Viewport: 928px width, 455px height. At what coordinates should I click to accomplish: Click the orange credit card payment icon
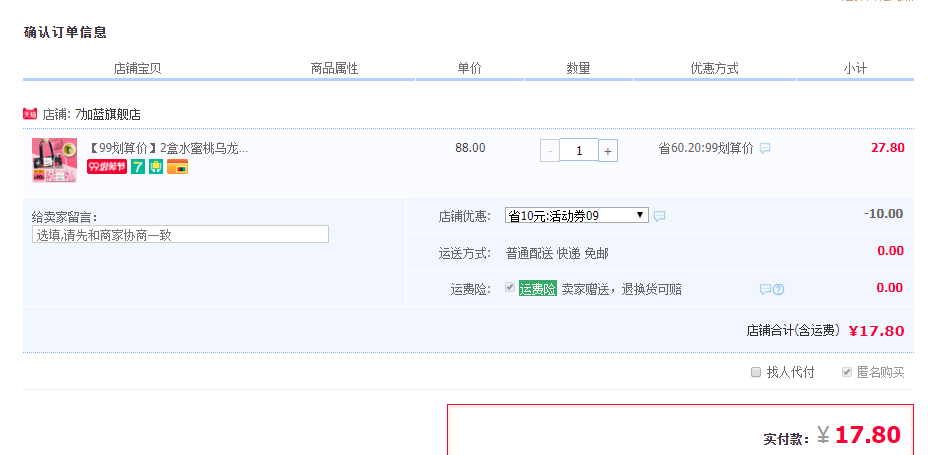click(x=178, y=167)
